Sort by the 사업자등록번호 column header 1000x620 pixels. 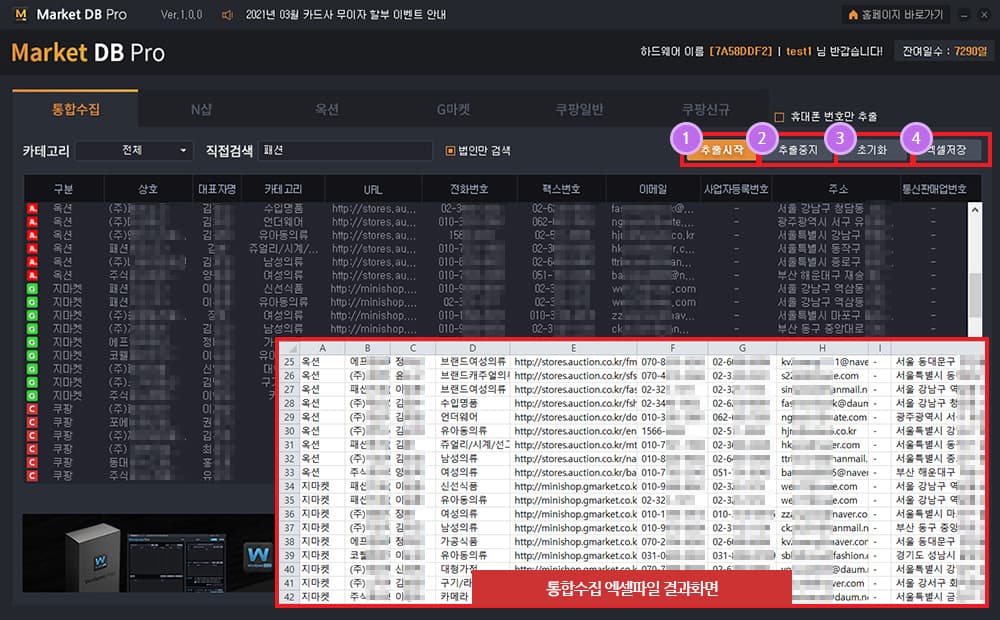point(736,189)
